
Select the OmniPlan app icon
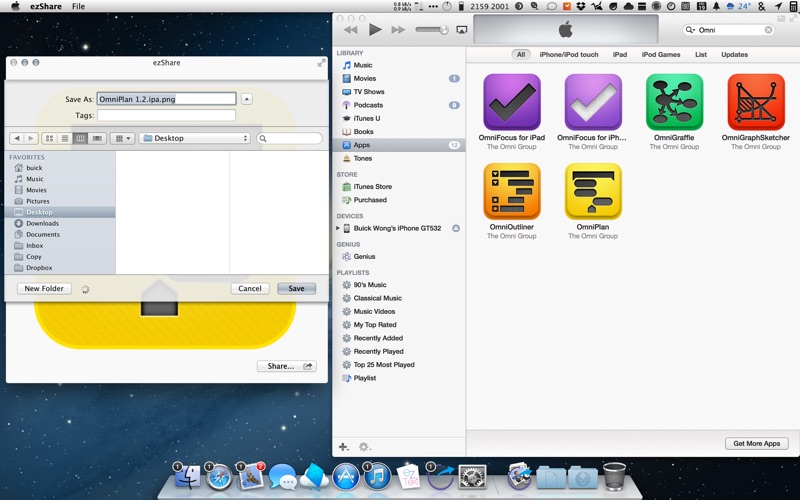point(593,191)
